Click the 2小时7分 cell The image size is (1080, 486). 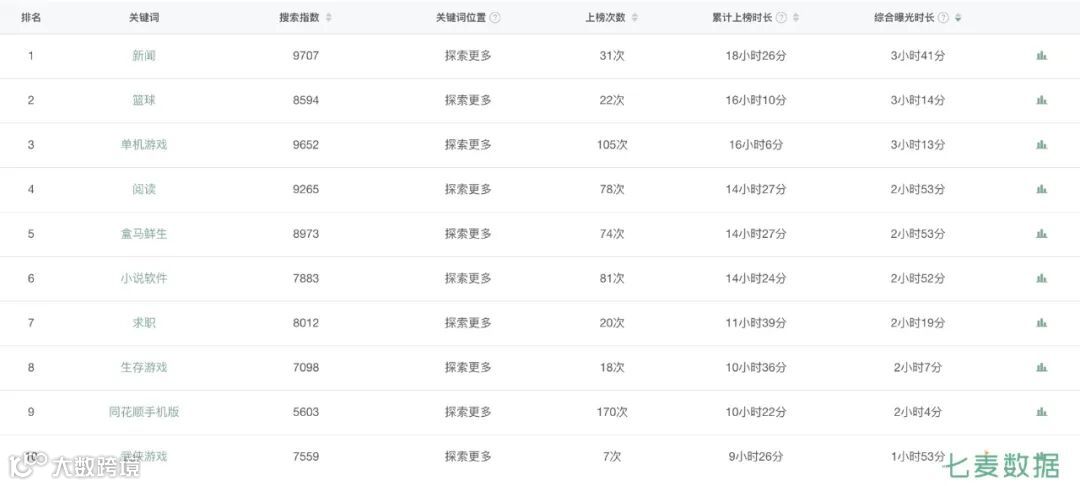point(917,368)
